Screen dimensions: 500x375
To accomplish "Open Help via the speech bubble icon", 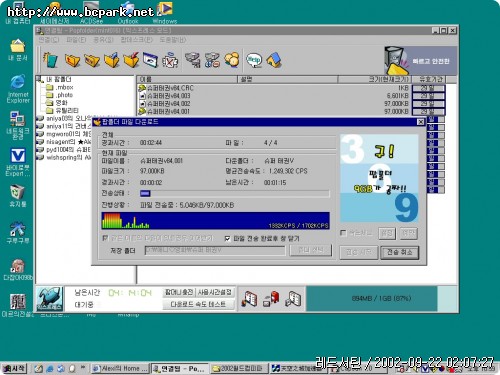I will 254,60.
